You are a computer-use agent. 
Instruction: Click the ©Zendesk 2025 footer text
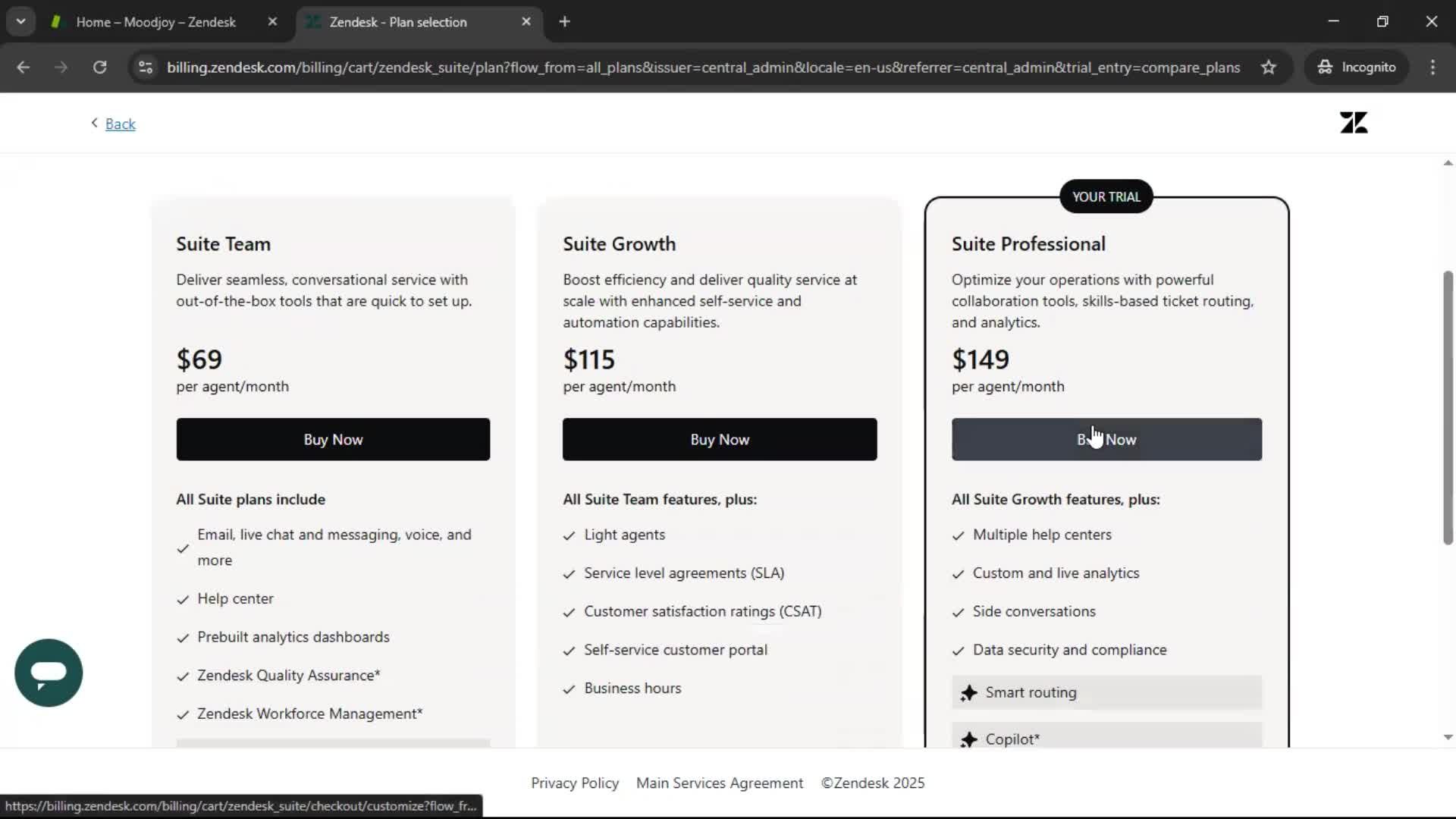pyautogui.click(x=873, y=783)
